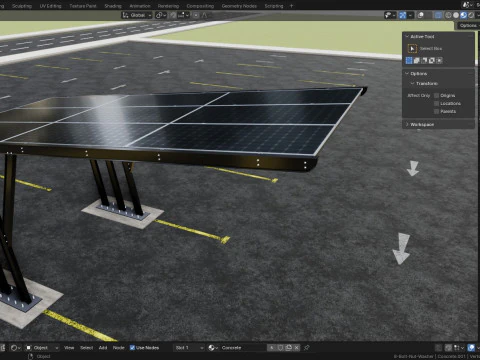
Task: Edit the Concrete material name field
Action: [243, 348]
